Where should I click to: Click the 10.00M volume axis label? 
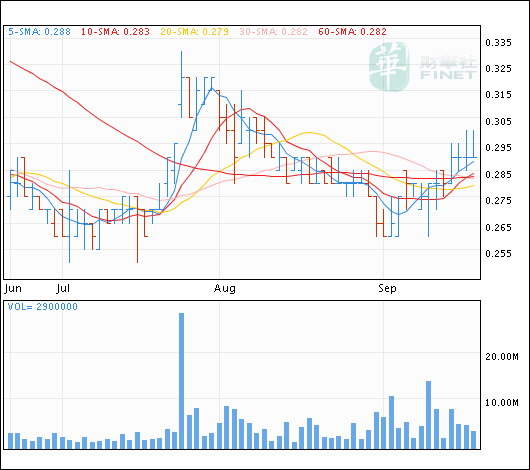(x=502, y=403)
